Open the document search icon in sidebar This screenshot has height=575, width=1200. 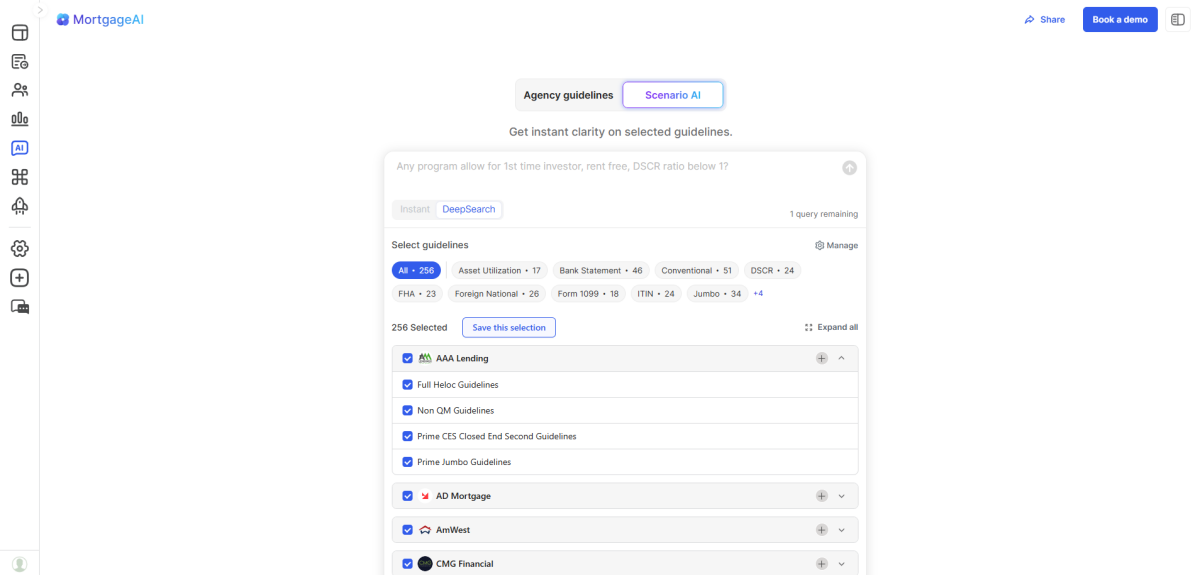point(19,62)
